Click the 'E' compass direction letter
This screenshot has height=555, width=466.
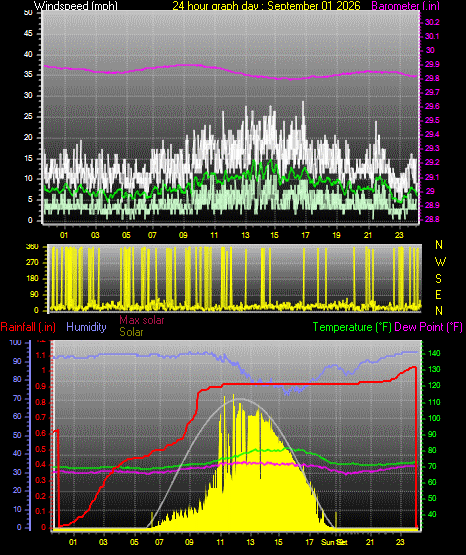pos(438,294)
